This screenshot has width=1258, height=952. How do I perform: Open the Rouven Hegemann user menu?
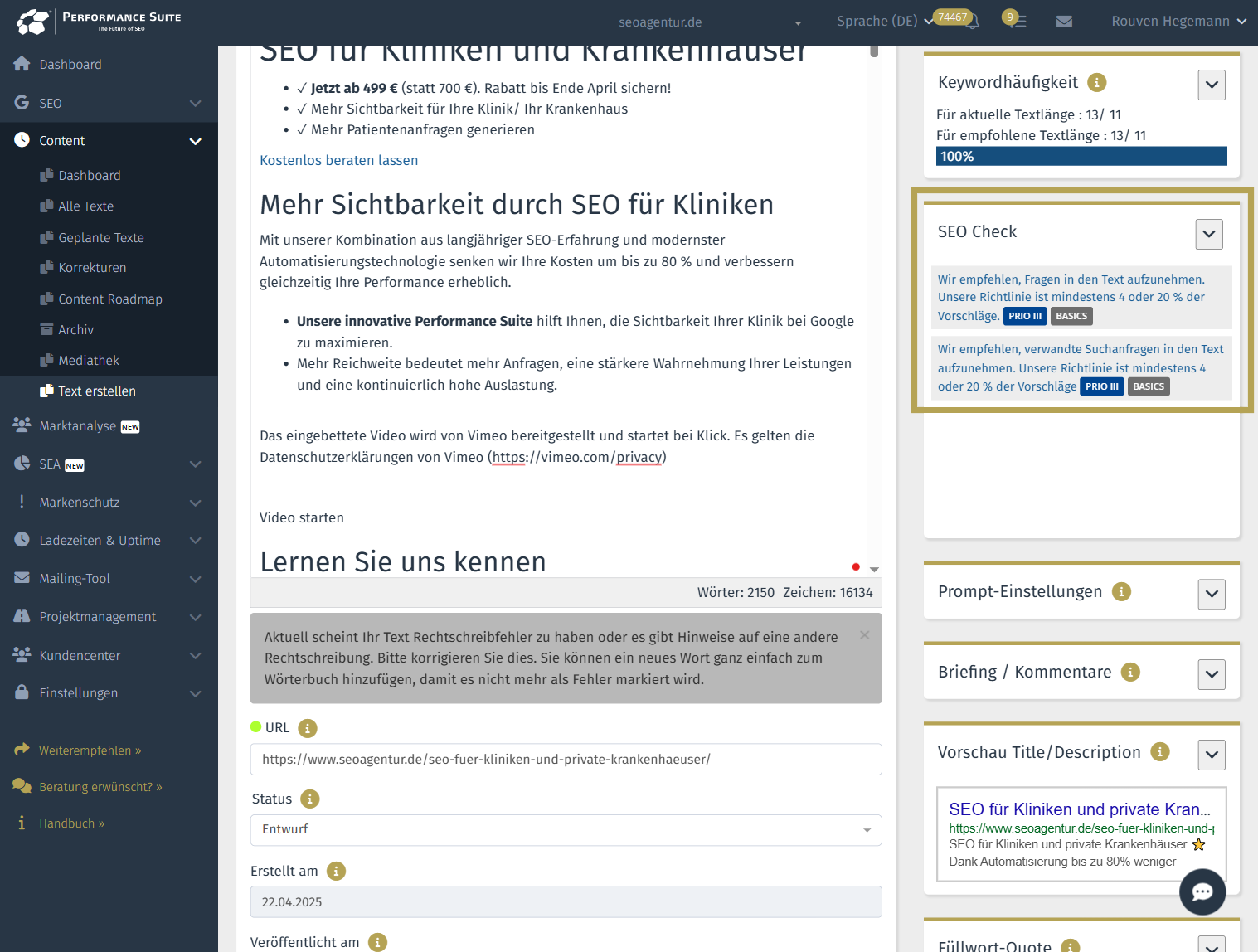(x=1178, y=22)
